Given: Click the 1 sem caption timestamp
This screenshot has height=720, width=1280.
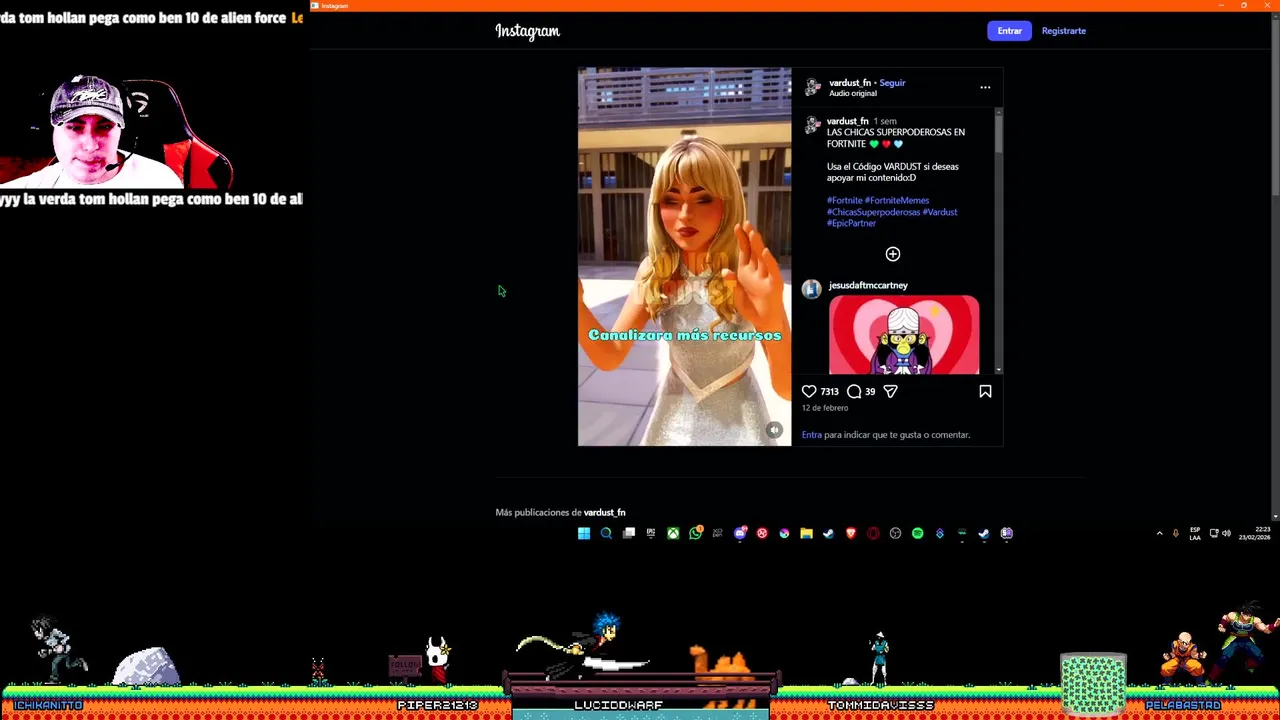Looking at the screenshot, I should coord(885,121).
